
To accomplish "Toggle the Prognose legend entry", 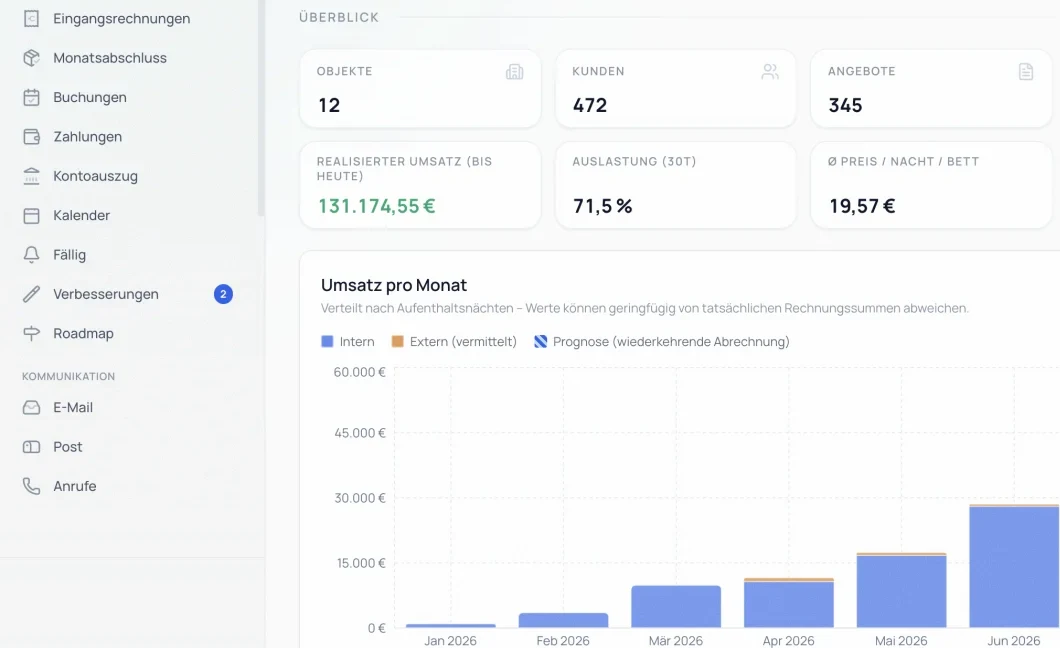I will [661, 342].
